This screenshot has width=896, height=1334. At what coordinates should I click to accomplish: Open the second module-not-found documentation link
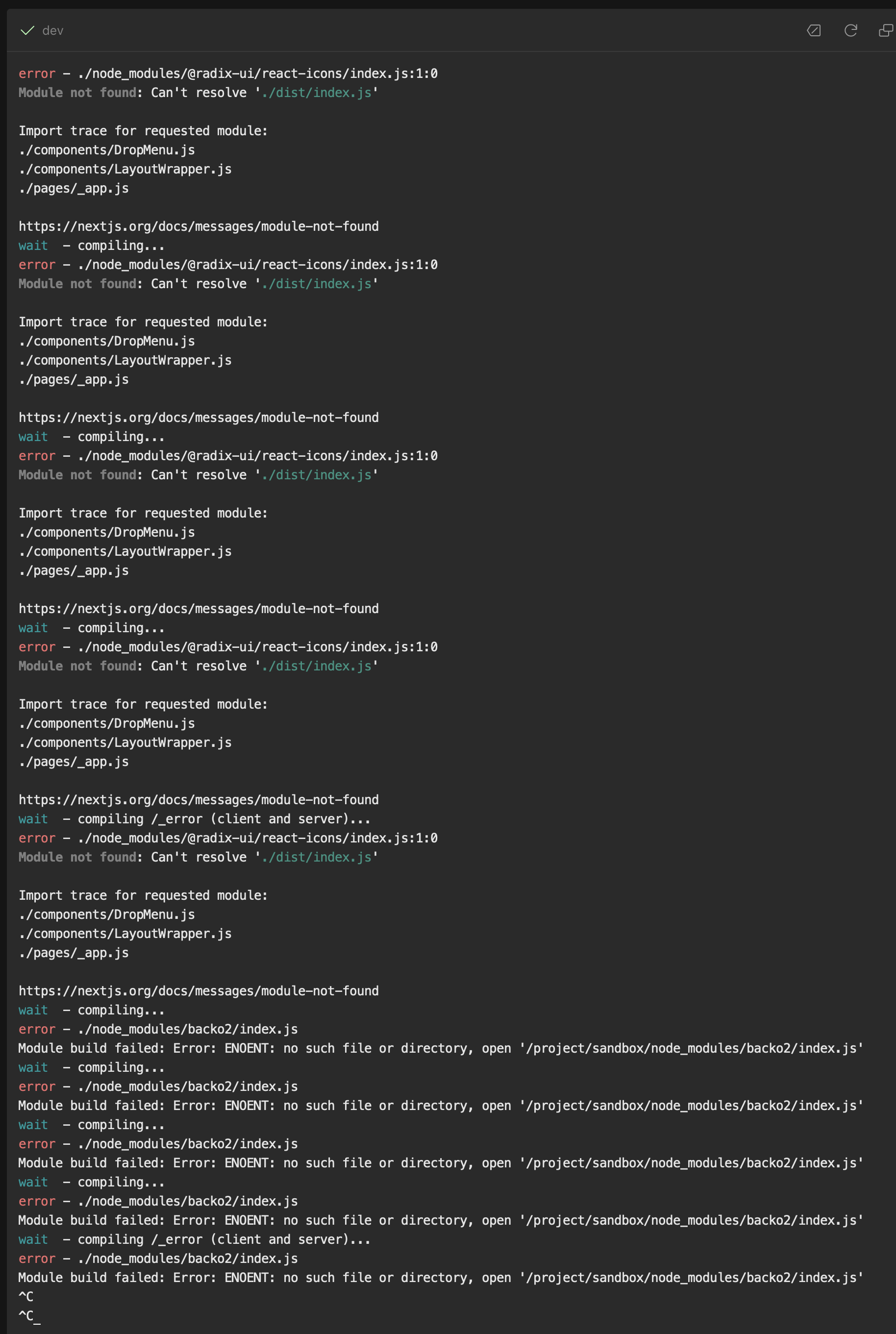[199, 417]
